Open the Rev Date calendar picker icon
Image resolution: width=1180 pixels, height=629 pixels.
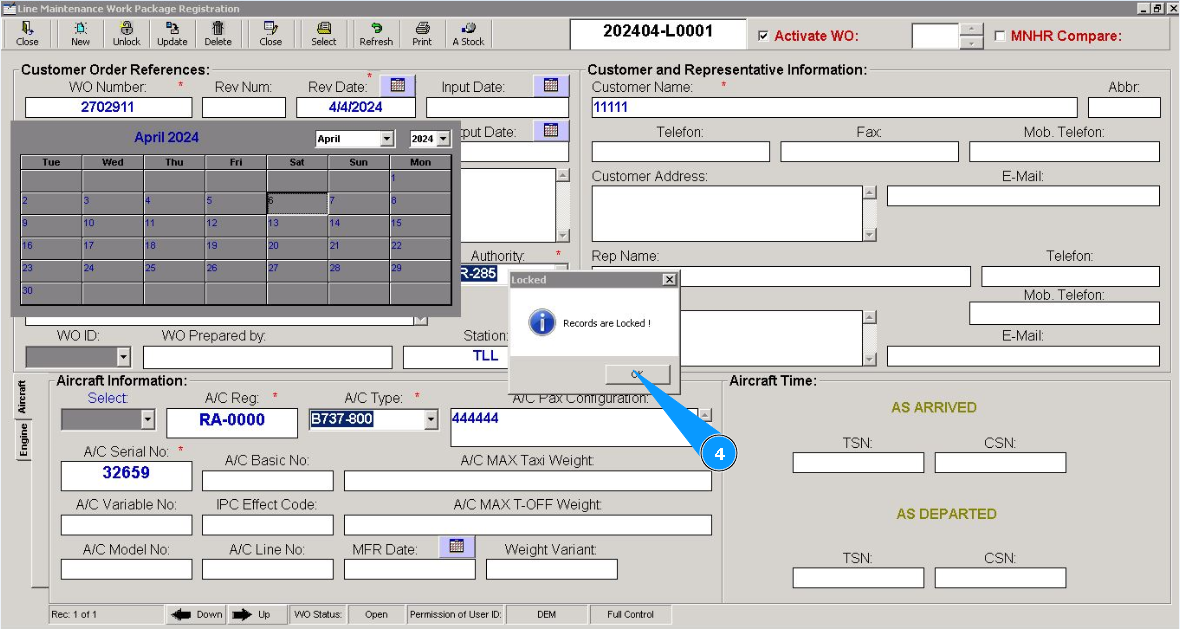coord(397,86)
